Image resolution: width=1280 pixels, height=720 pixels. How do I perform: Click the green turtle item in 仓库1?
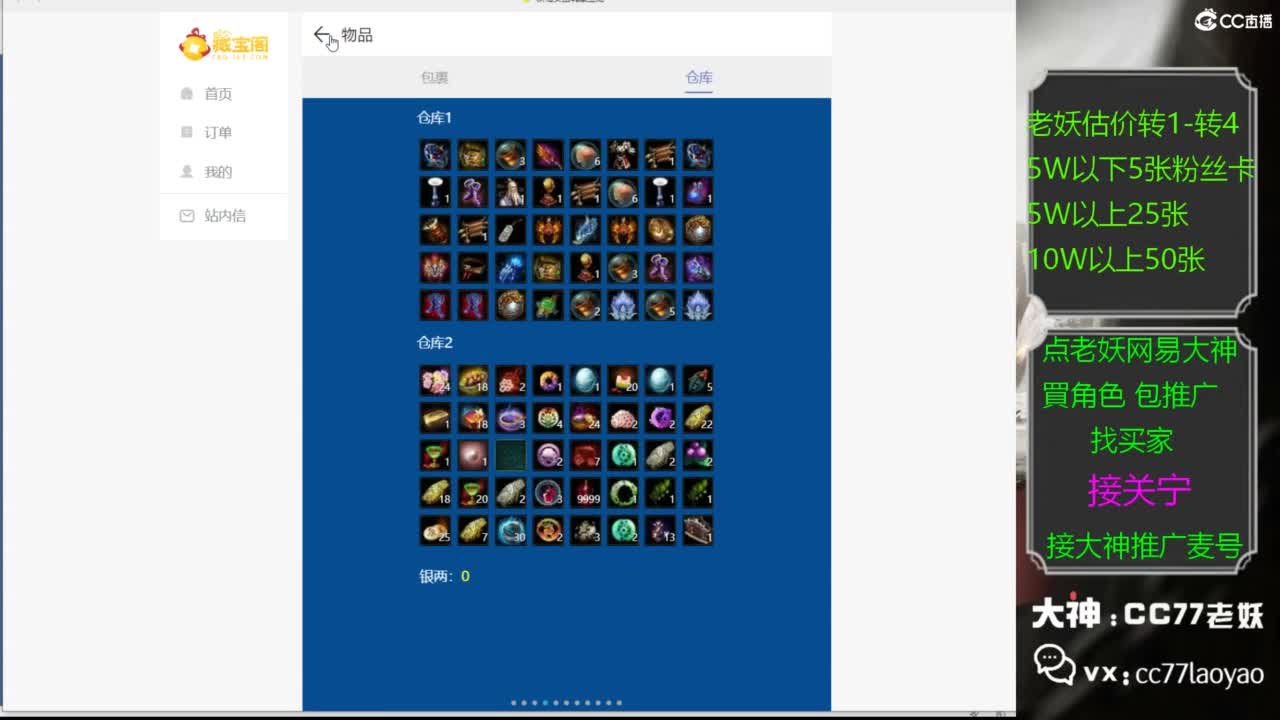[548, 305]
